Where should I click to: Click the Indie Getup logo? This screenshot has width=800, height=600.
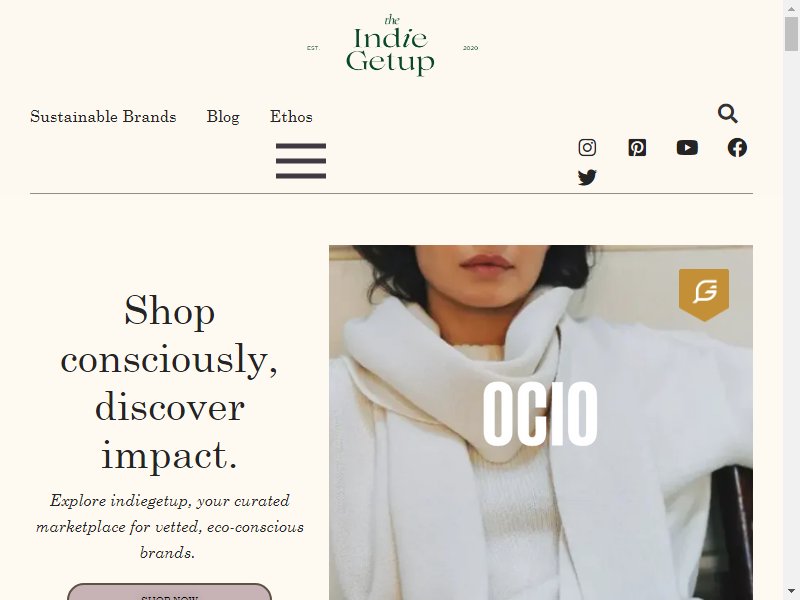click(391, 46)
